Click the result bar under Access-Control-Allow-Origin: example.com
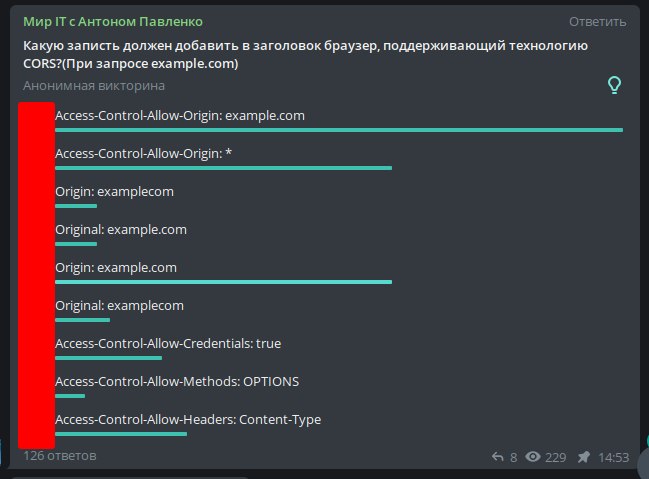 (338, 130)
